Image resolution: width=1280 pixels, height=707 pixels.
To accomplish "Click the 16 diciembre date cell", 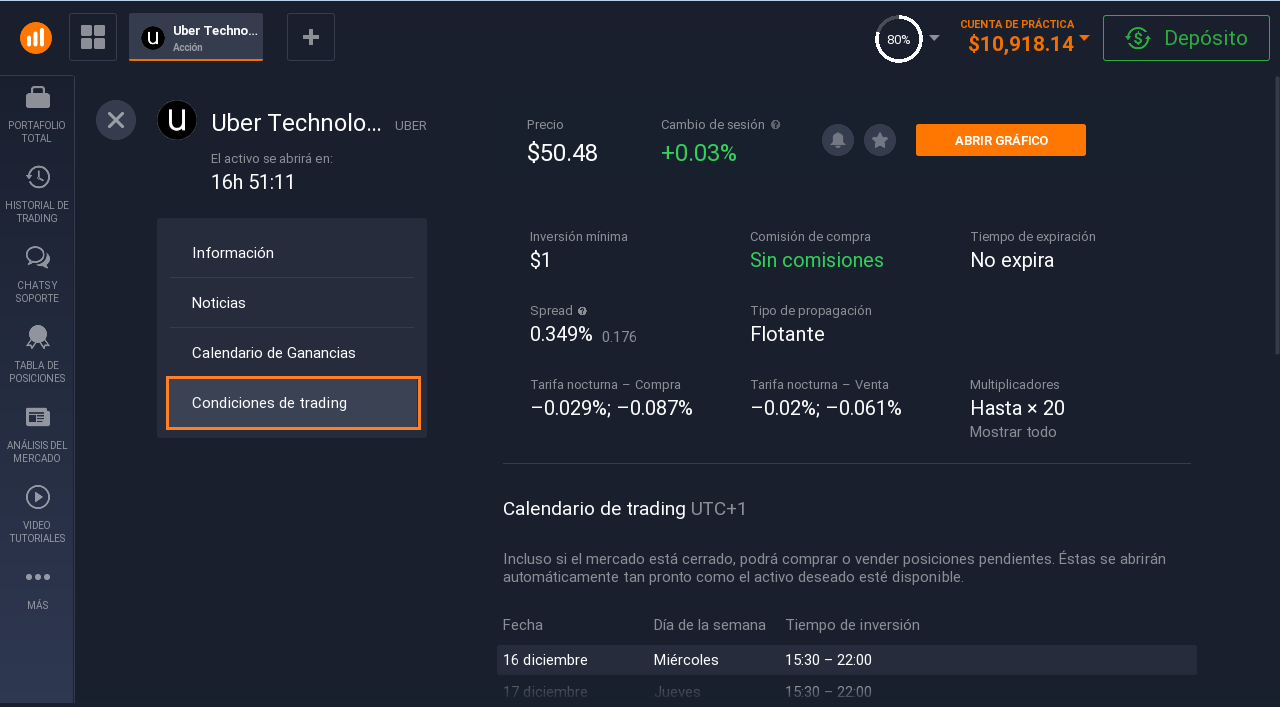I will (545, 660).
